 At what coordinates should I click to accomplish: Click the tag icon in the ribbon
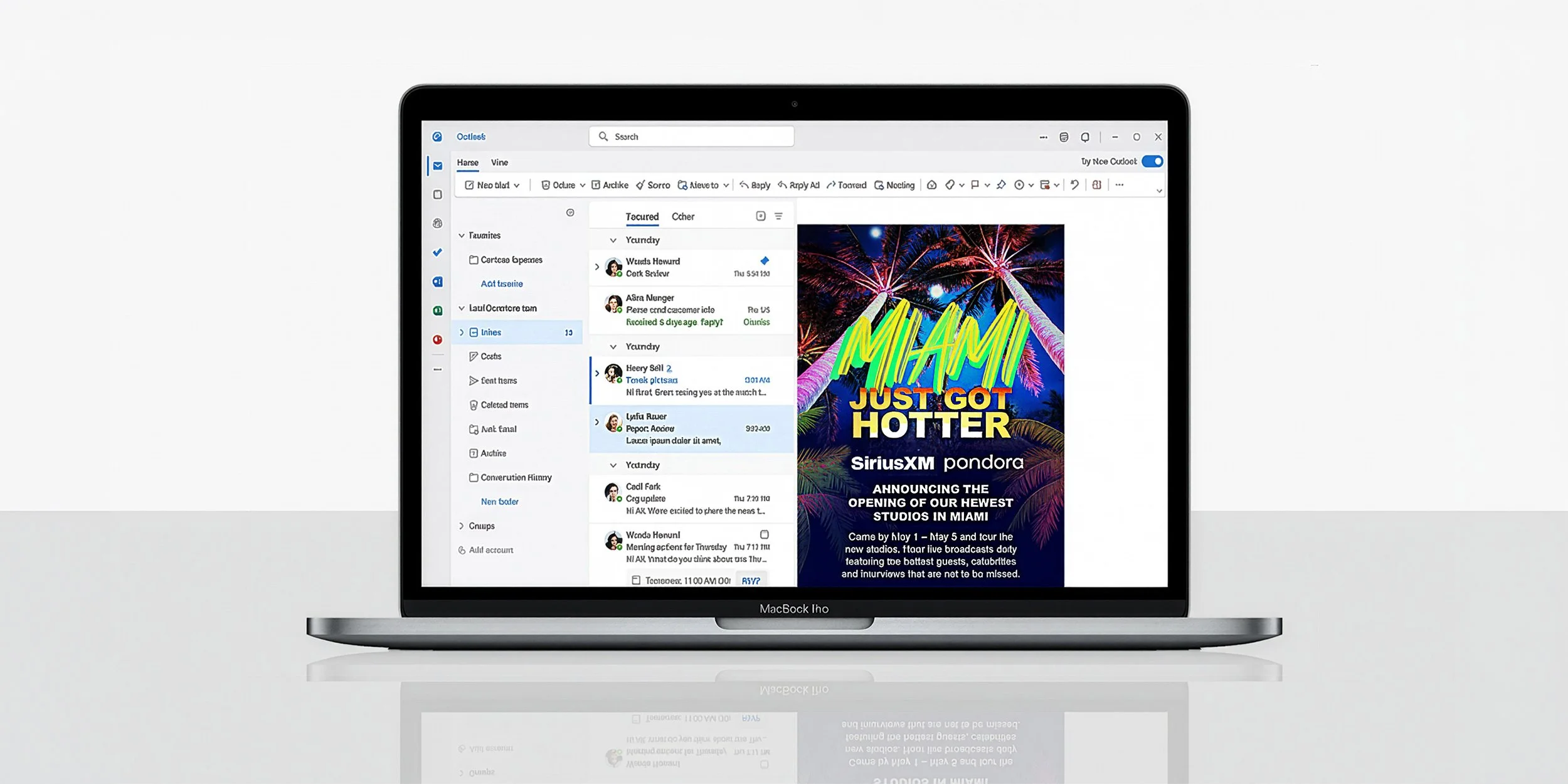pyautogui.click(x=950, y=185)
